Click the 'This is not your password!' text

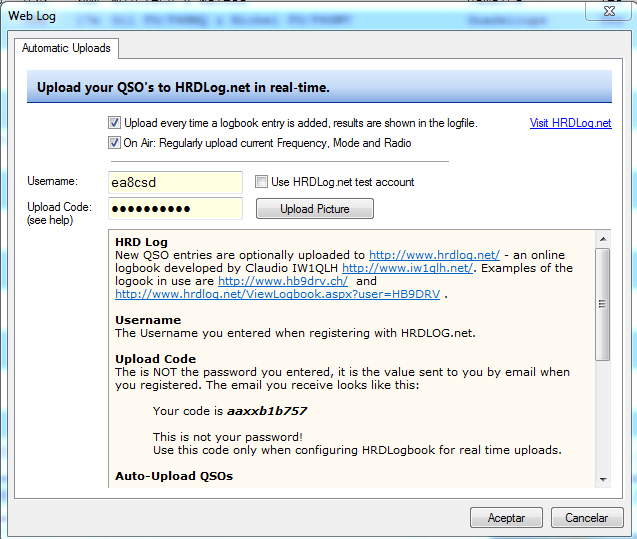click(228, 437)
